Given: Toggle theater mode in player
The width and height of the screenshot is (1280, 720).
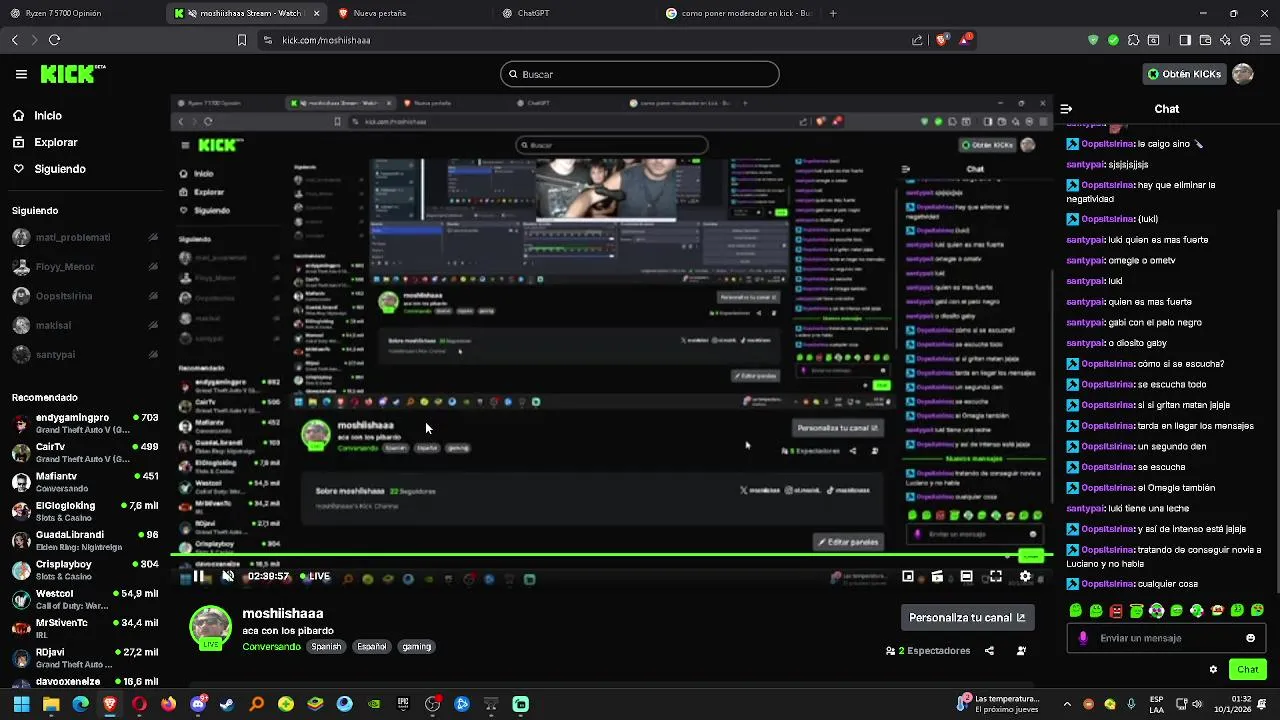Looking at the screenshot, I should click(966, 576).
